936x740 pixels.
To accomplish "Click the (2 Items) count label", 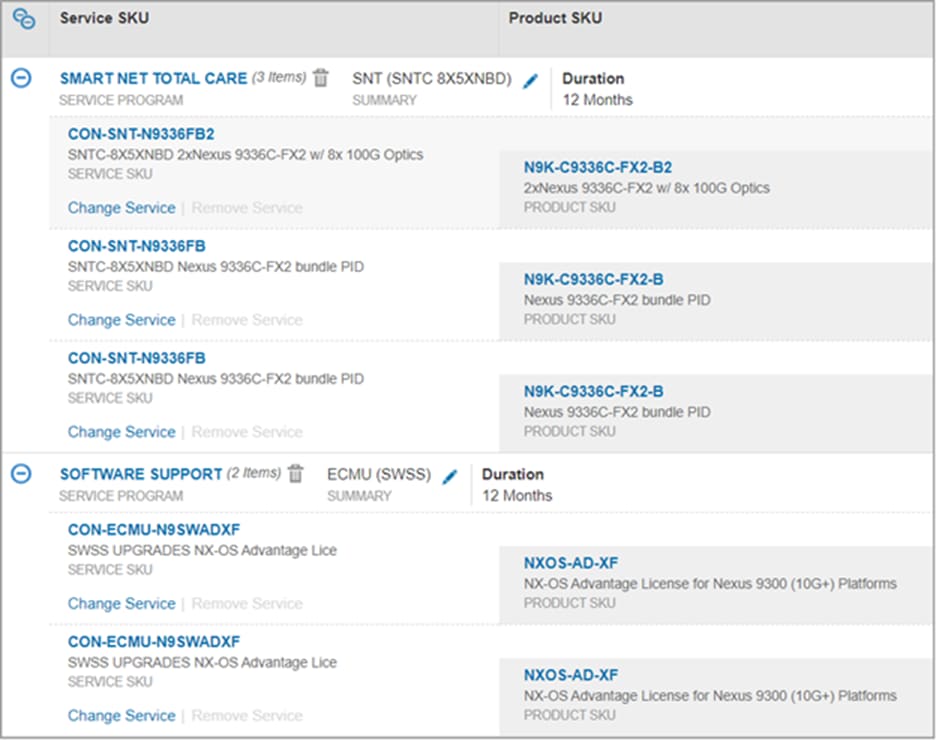I will [254, 473].
